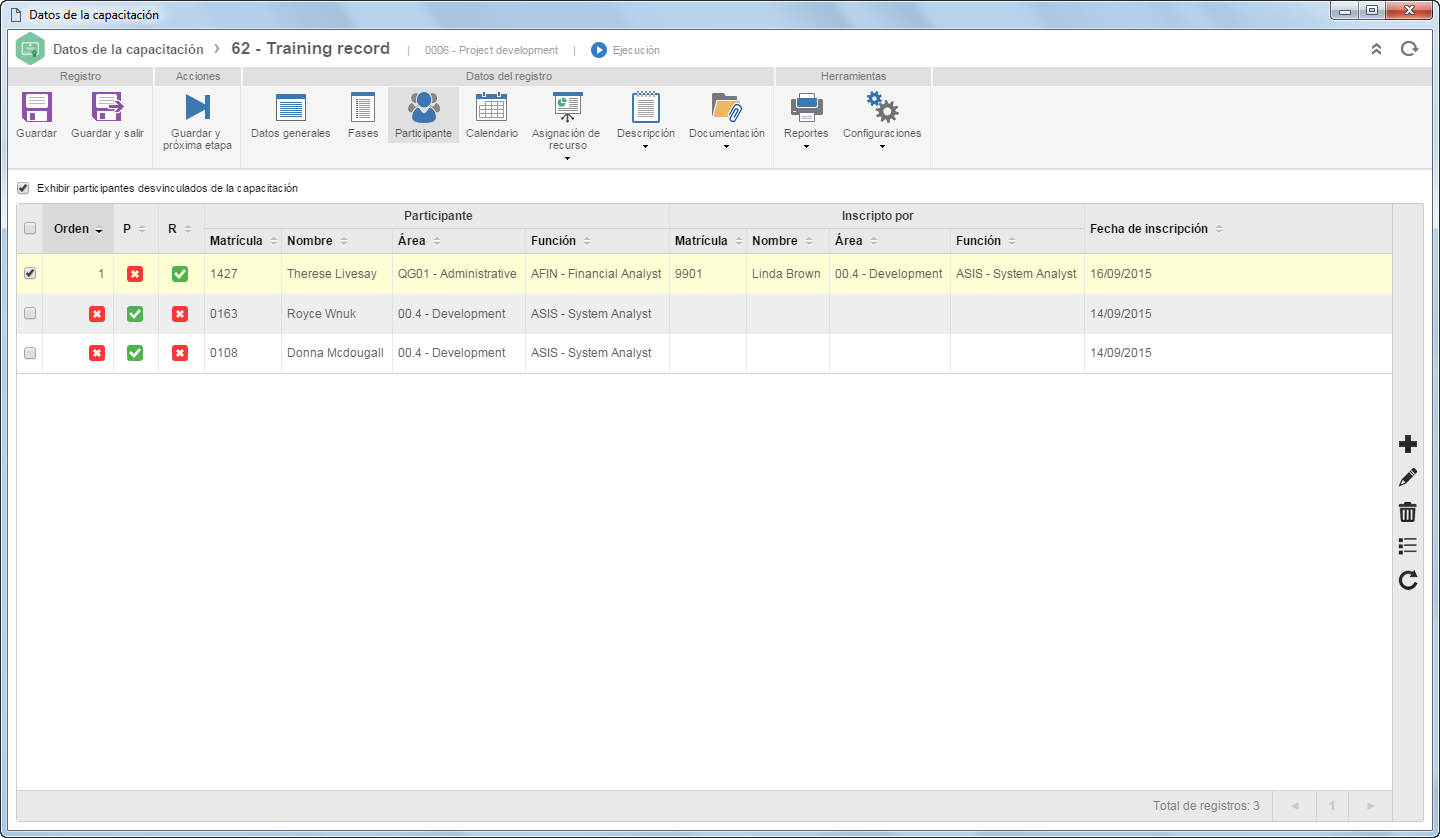Screen dimensions: 1440x838
Task: Click 0006 - Project development text
Action: click(x=491, y=50)
